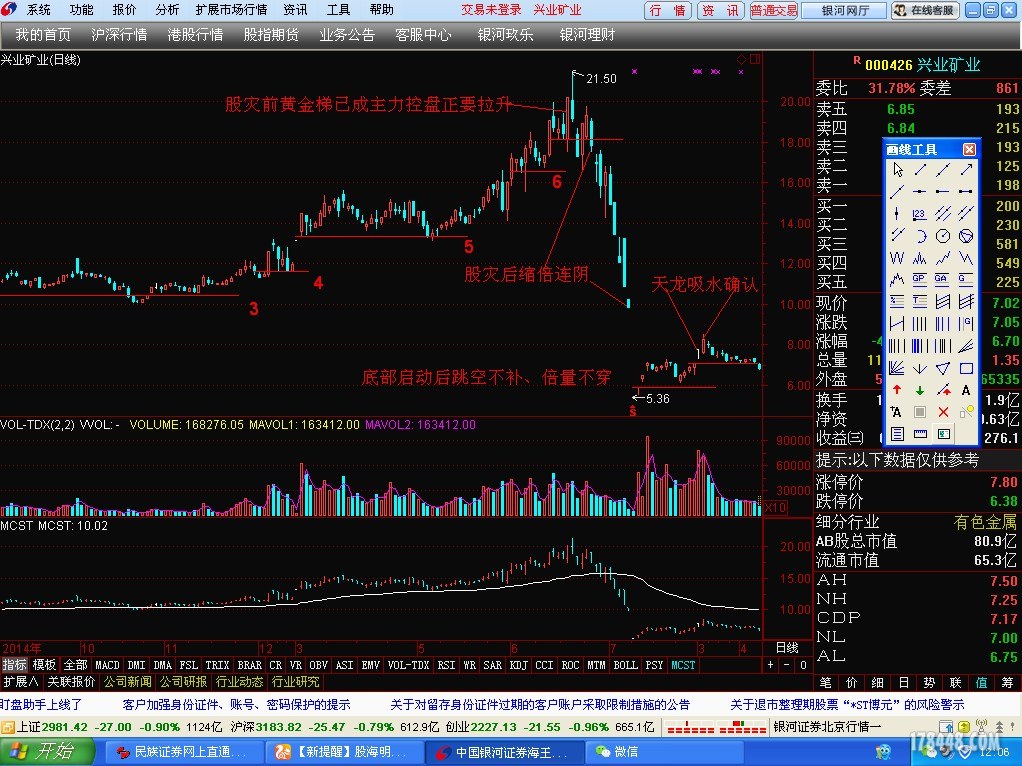Select the GA line tool
This screenshot has width=1022, height=766.
tap(942, 280)
